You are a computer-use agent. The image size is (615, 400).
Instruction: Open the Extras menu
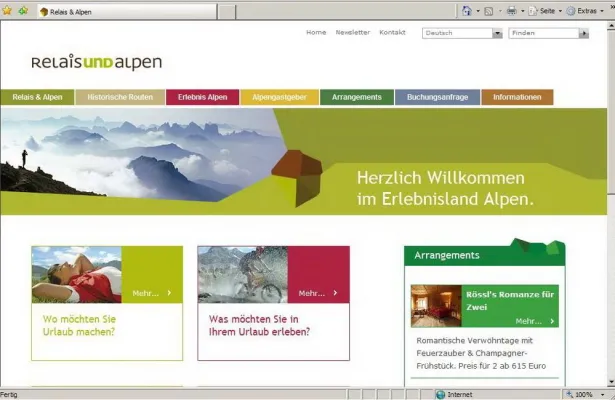[585, 11]
